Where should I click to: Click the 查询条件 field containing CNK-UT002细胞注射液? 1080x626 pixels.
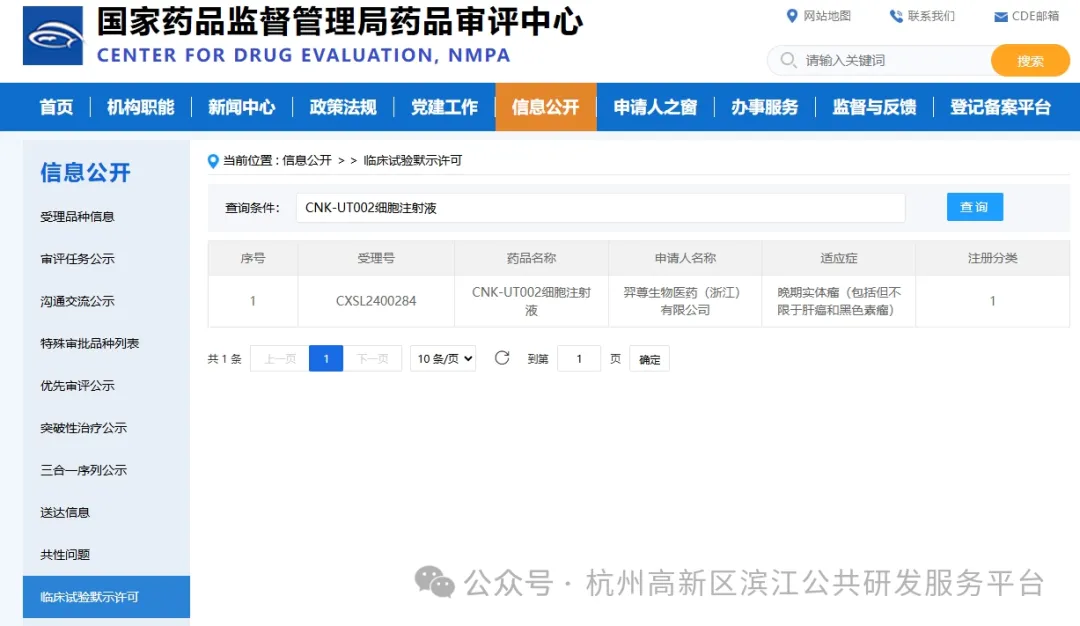600,208
